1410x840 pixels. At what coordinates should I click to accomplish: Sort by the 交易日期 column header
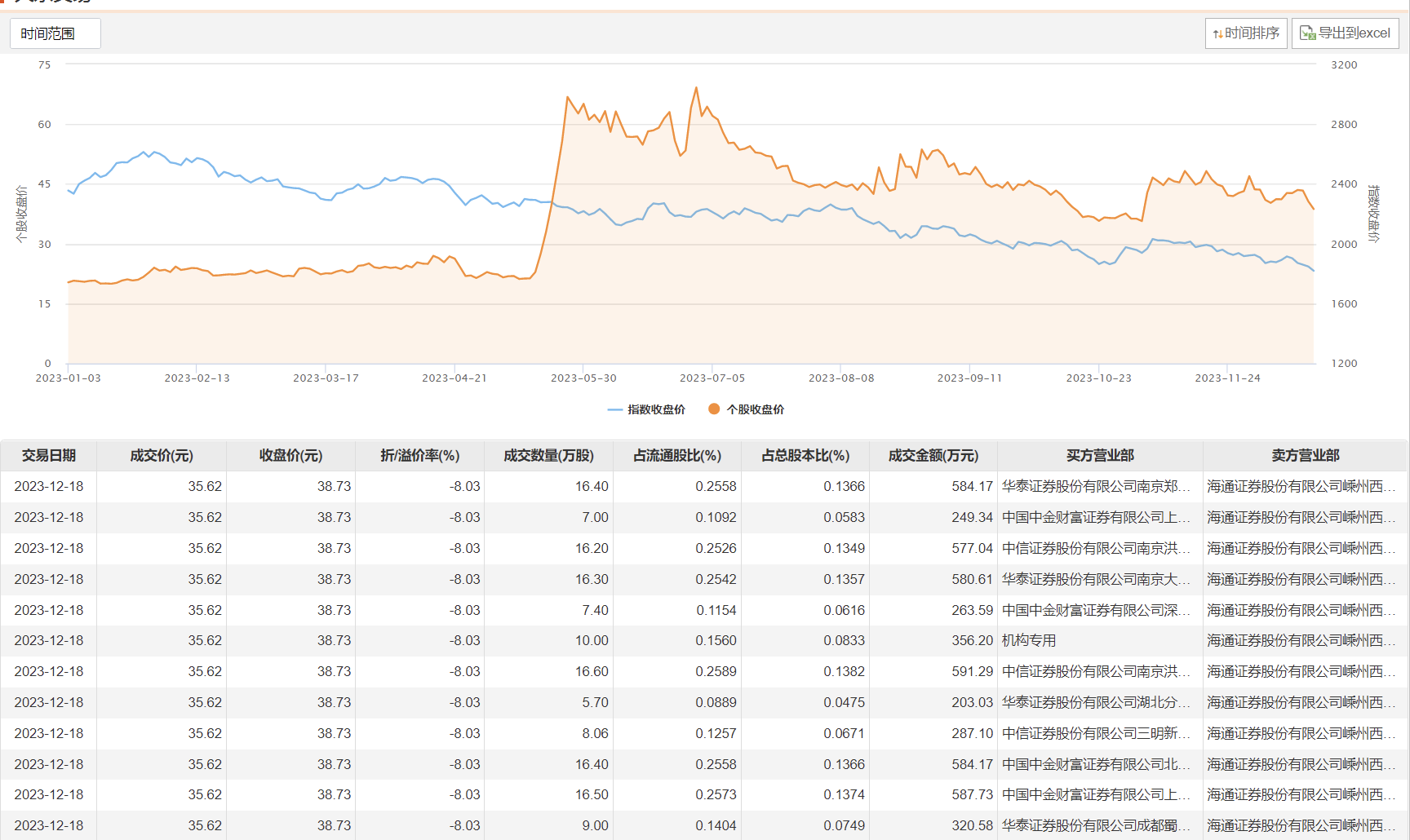pyautogui.click(x=49, y=456)
